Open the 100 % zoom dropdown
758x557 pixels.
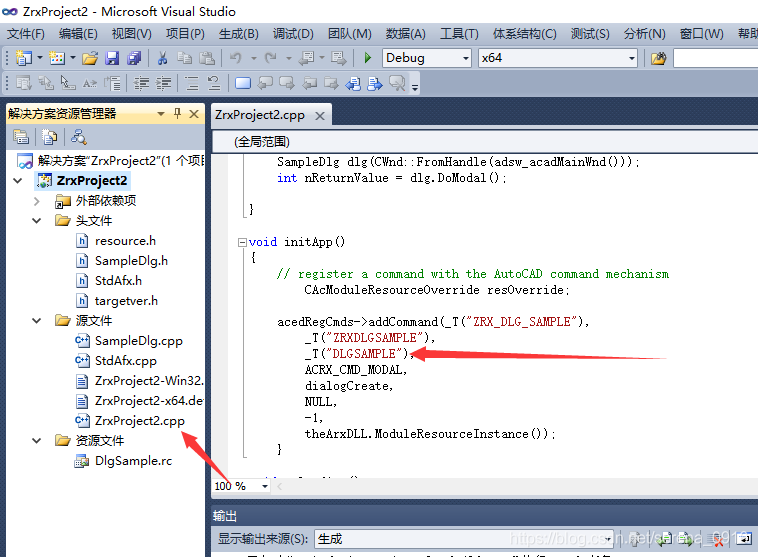(265, 486)
